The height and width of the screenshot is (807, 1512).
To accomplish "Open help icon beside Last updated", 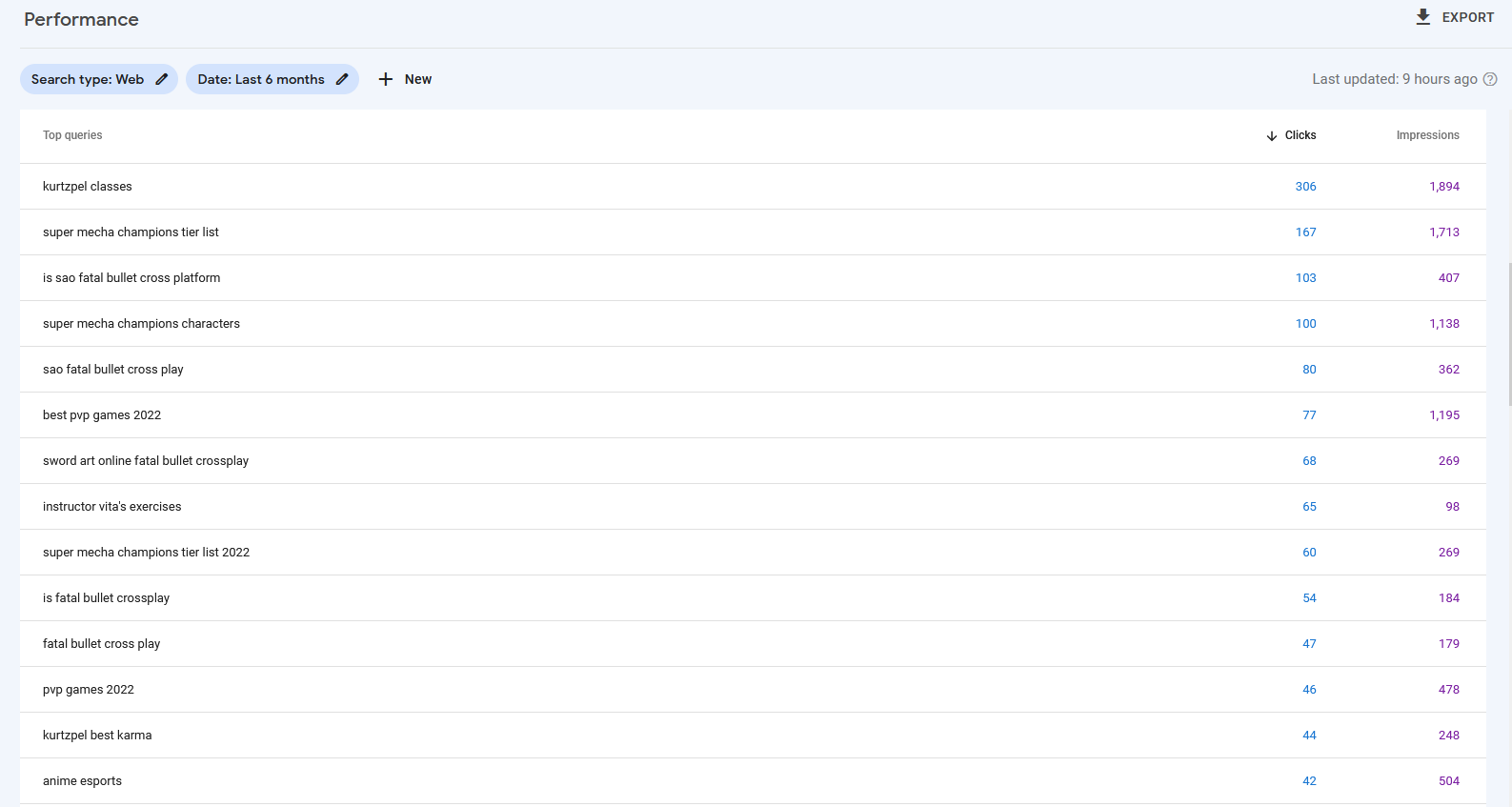I will (x=1490, y=79).
